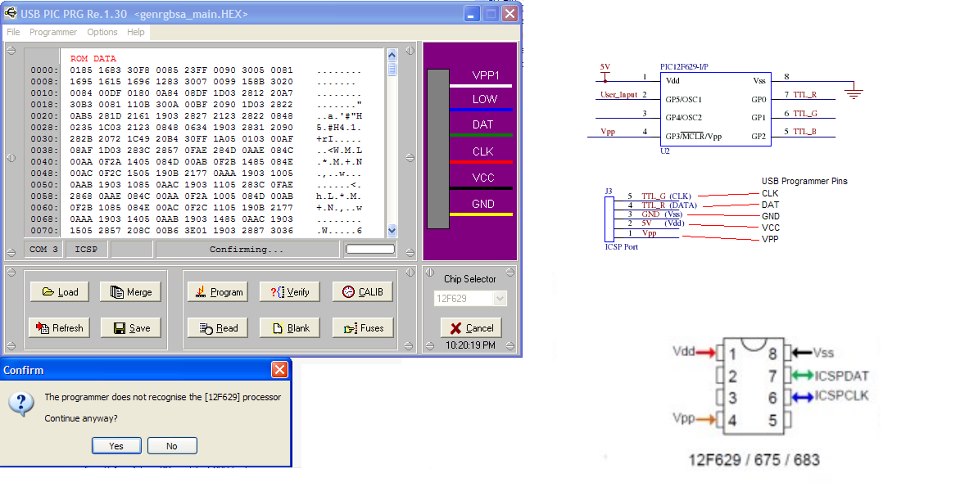Click the Fuses button

tap(362, 328)
